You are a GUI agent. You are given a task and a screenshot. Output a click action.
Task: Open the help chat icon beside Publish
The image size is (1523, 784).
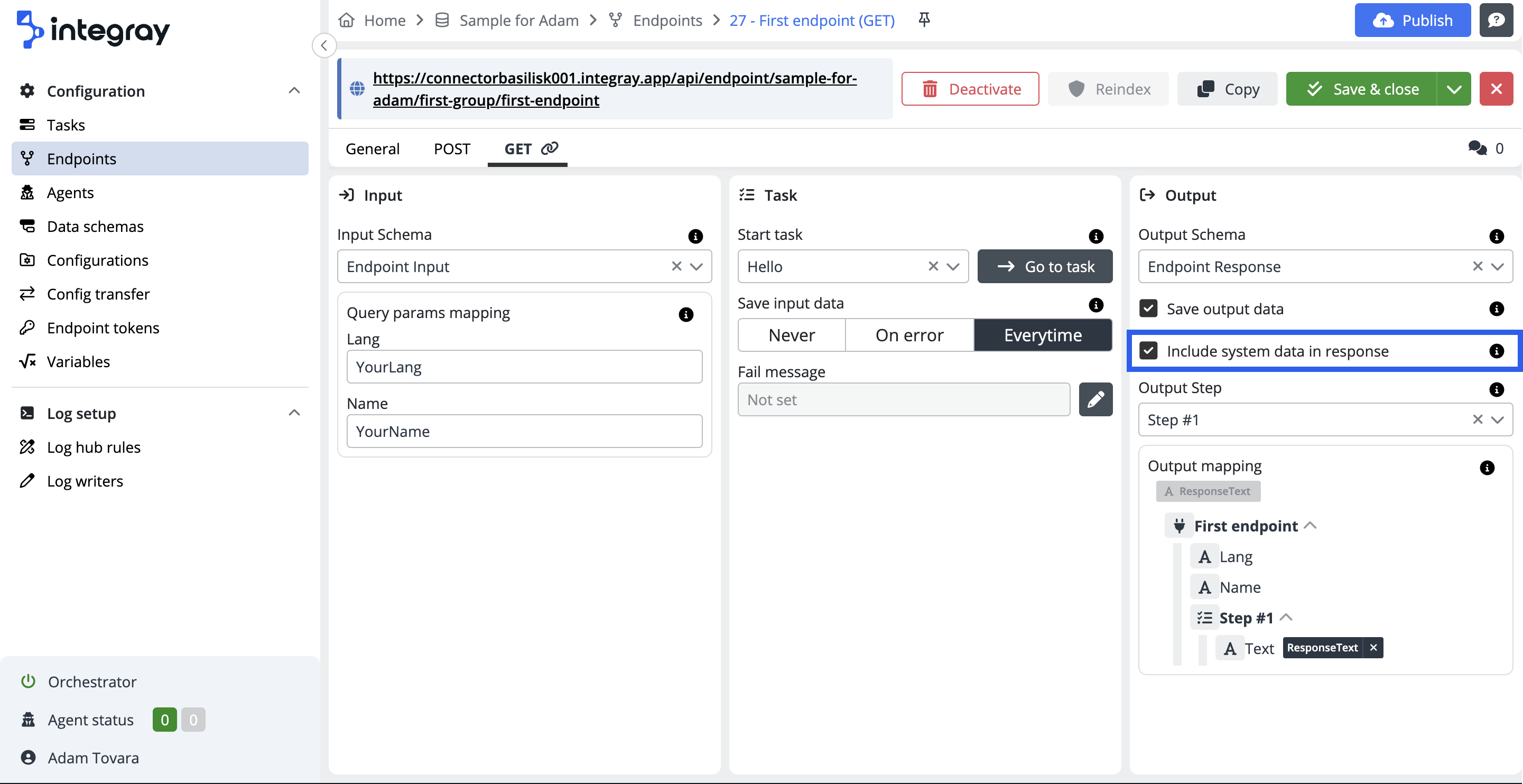point(1496,20)
